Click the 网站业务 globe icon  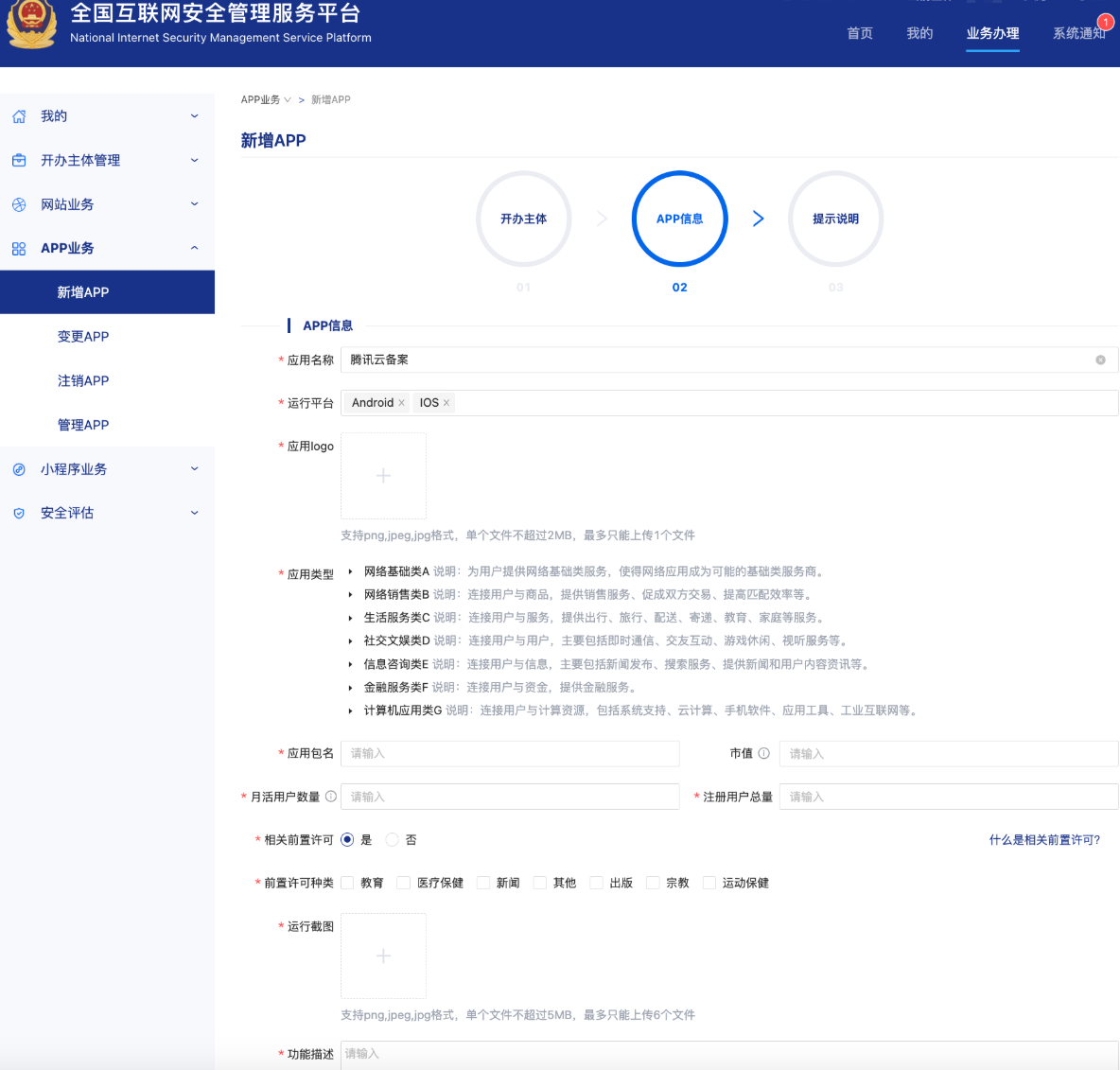(19, 205)
